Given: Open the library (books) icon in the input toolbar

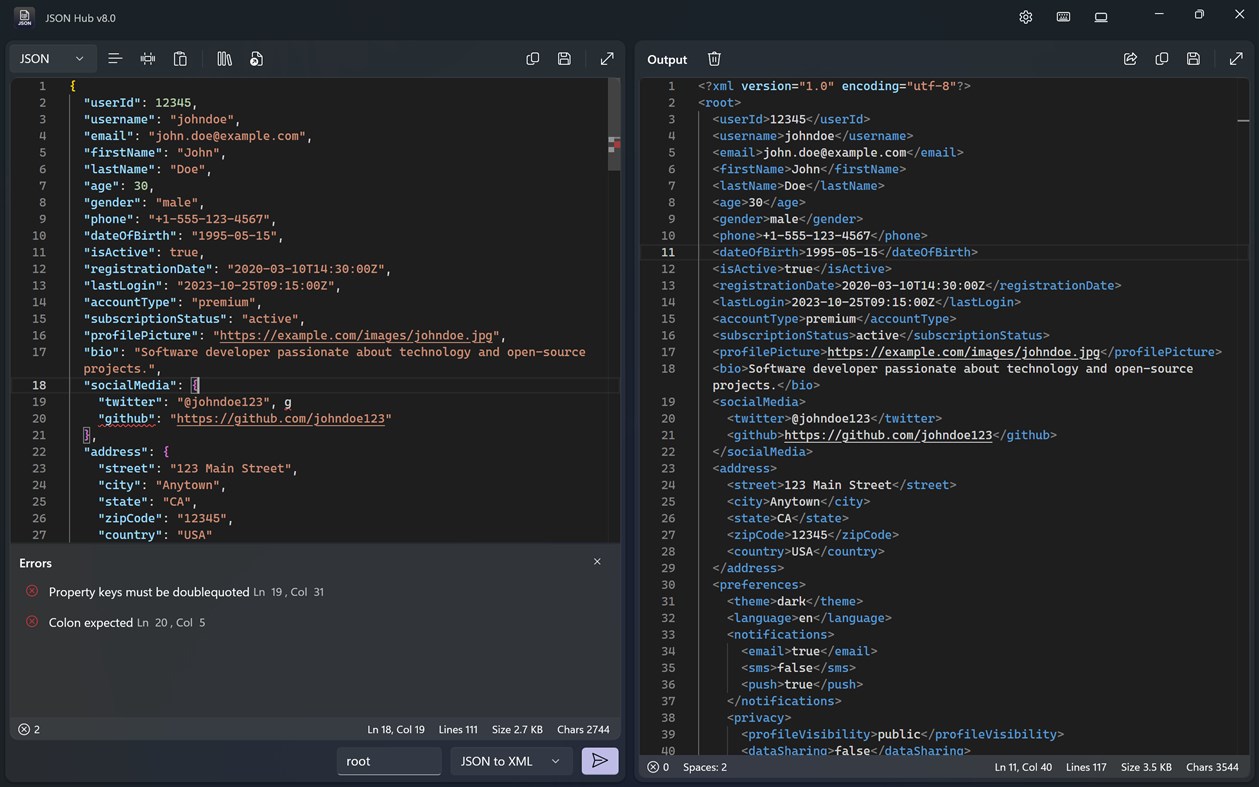Looking at the screenshot, I should coord(225,59).
